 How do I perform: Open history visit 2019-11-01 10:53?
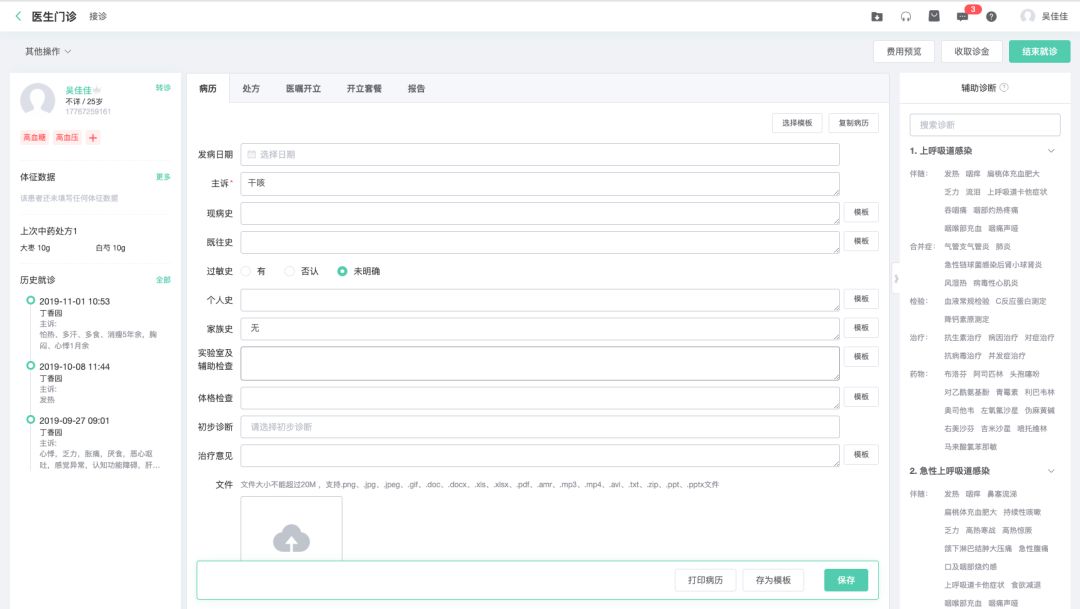74,302
